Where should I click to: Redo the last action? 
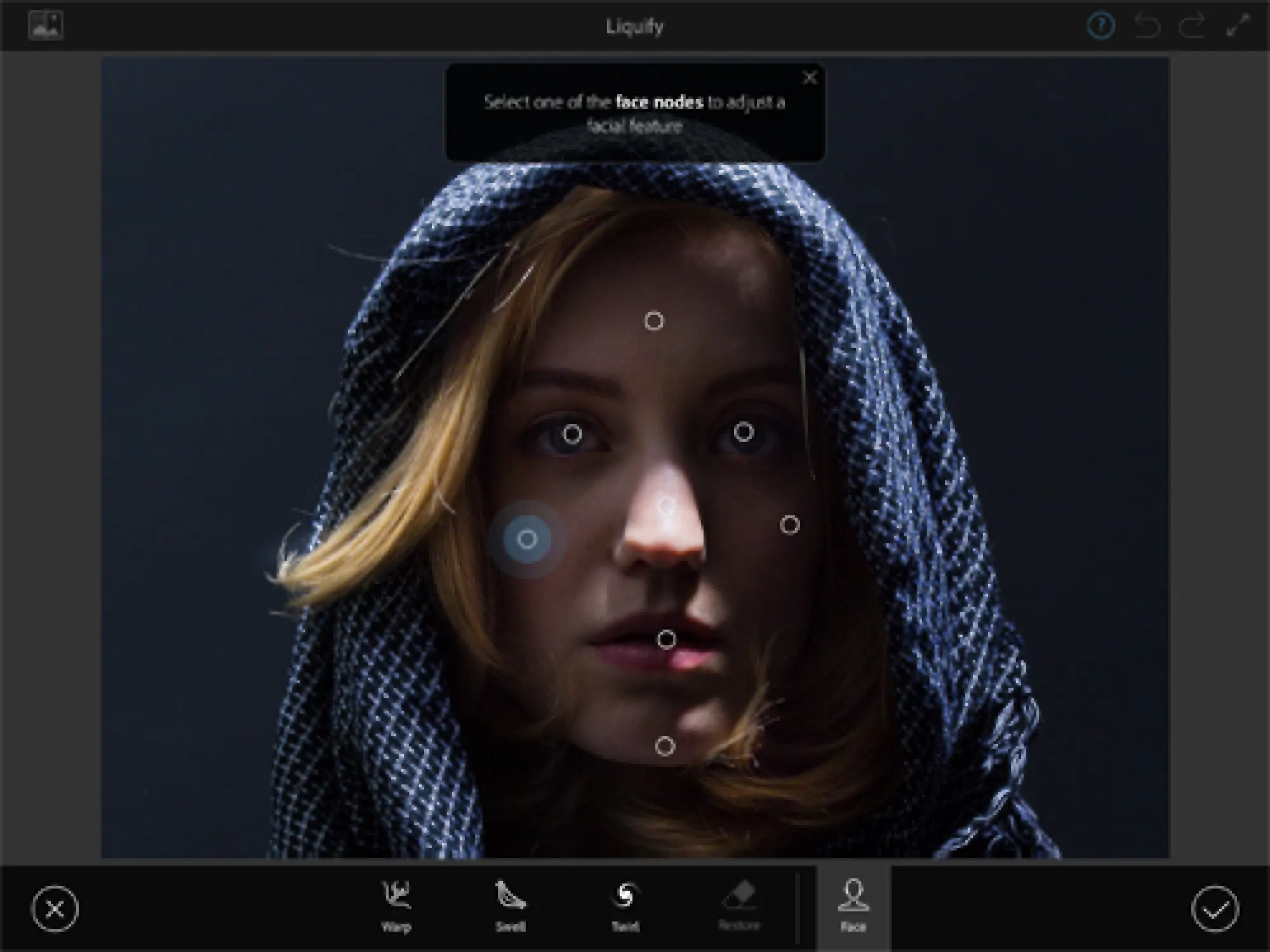(x=1192, y=26)
